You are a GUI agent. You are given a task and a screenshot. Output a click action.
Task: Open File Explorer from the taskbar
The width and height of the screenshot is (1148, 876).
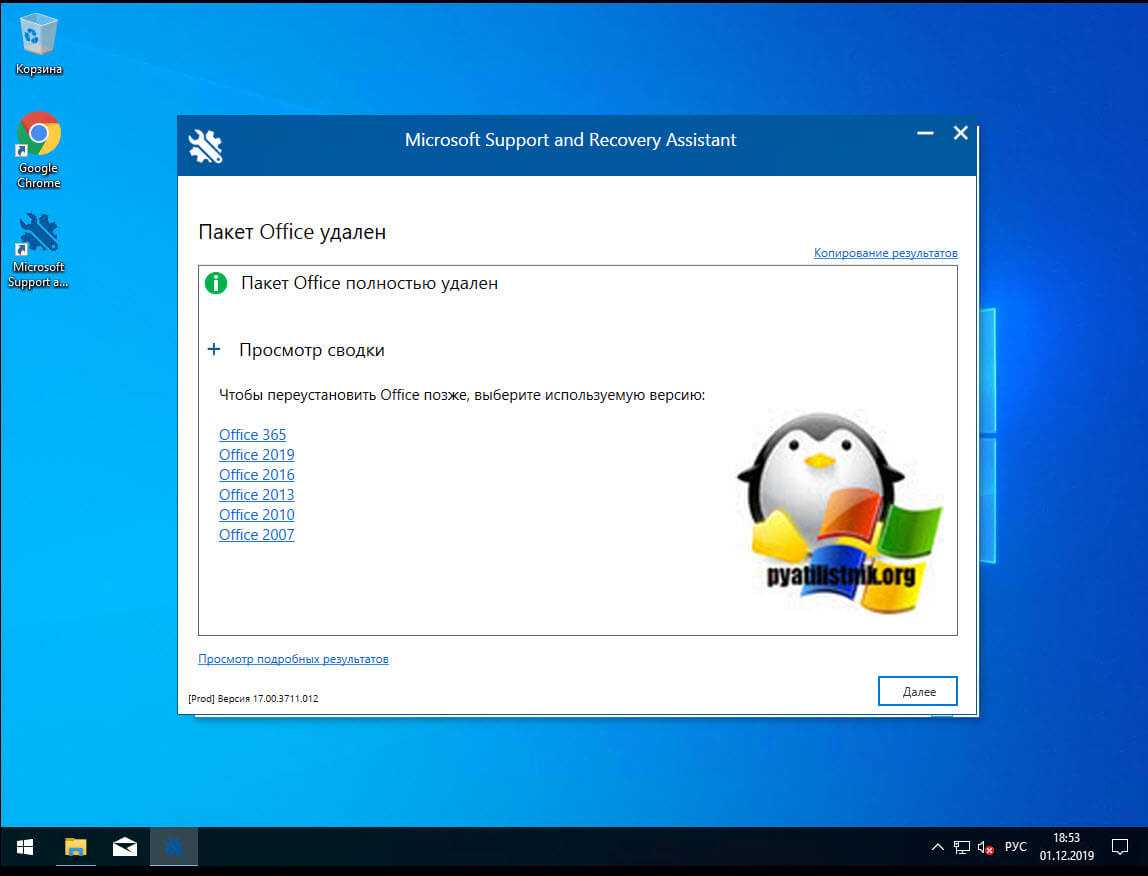(76, 847)
